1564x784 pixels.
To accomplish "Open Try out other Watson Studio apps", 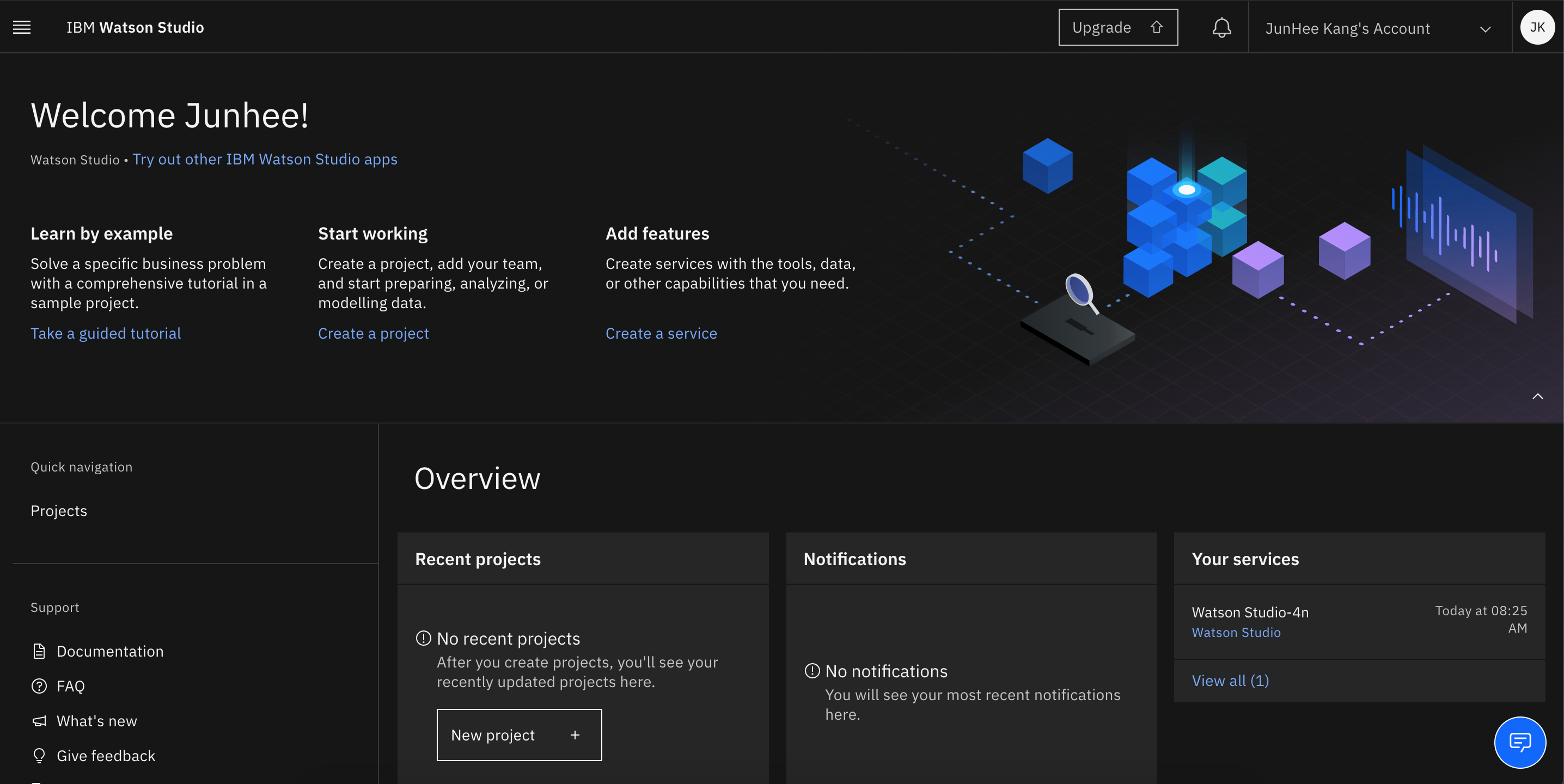I will (x=265, y=159).
